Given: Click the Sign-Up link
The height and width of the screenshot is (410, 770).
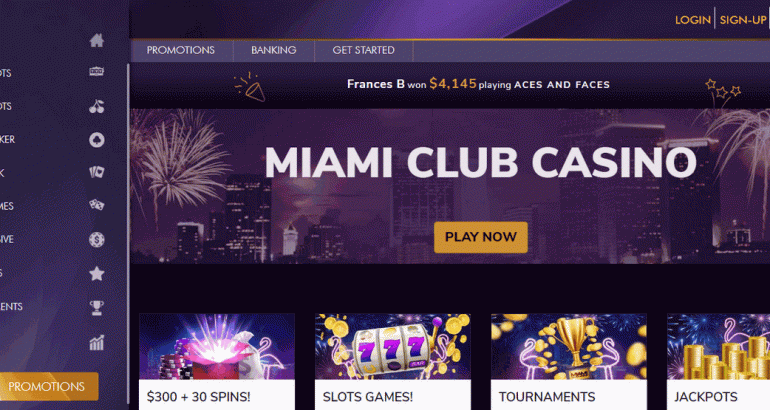Looking at the screenshot, I should (x=743, y=20).
